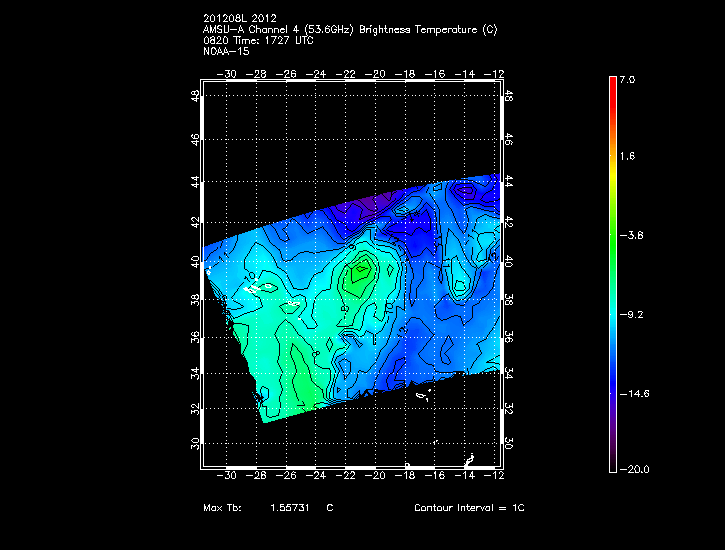The height and width of the screenshot is (550, 725).
Task: Click the -12 longitude label on the bottom axis
Action: (494, 476)
